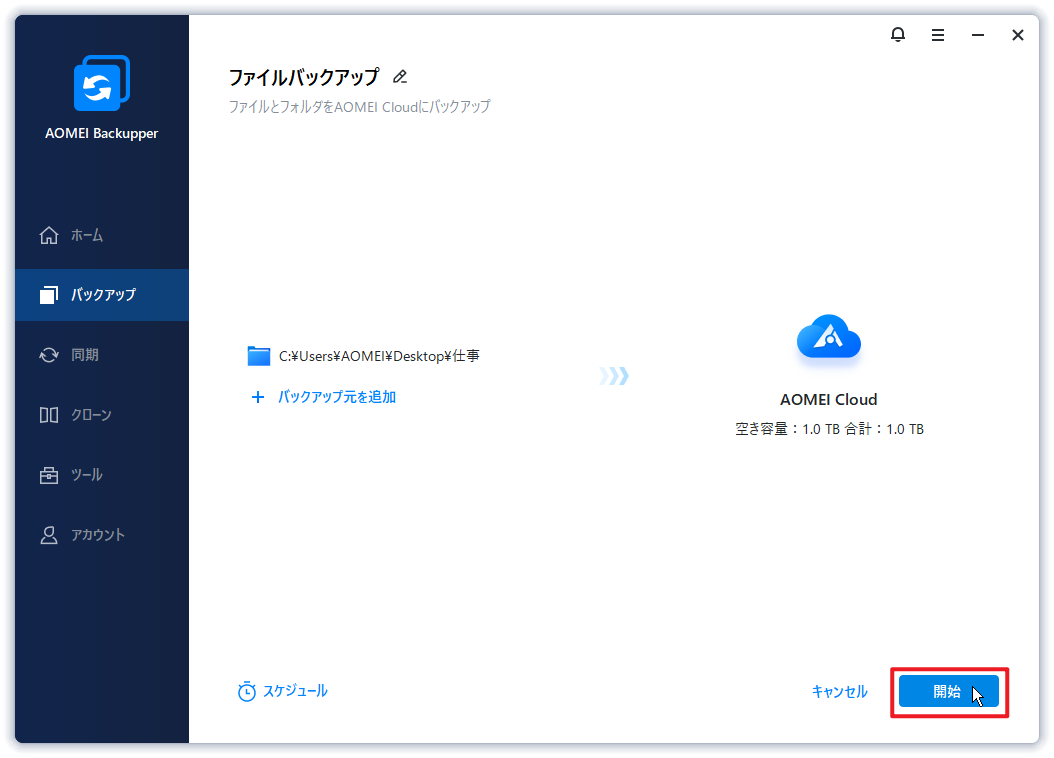Open 同期 sidebar section

(x=102, y=355)
